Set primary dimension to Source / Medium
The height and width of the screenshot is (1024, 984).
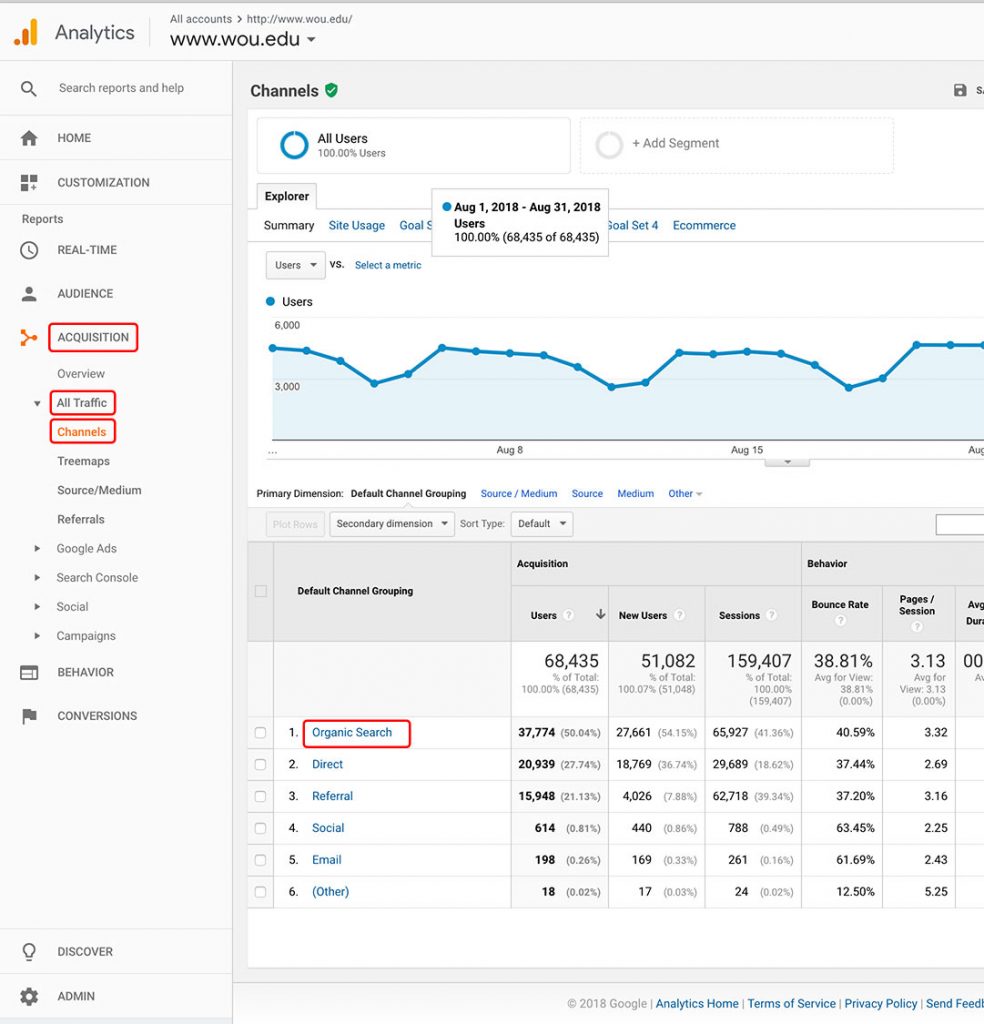coord(519,494)
